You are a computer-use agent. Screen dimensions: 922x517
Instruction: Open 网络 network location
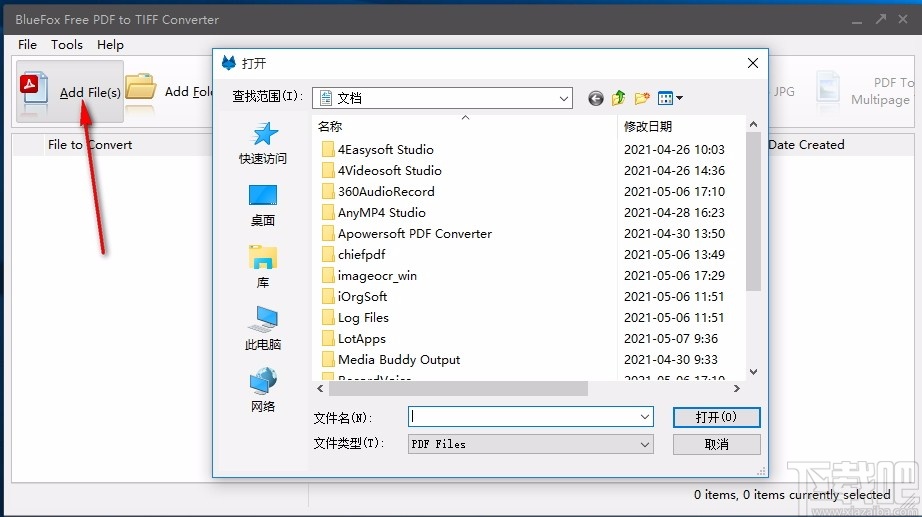tap(263, 391)
